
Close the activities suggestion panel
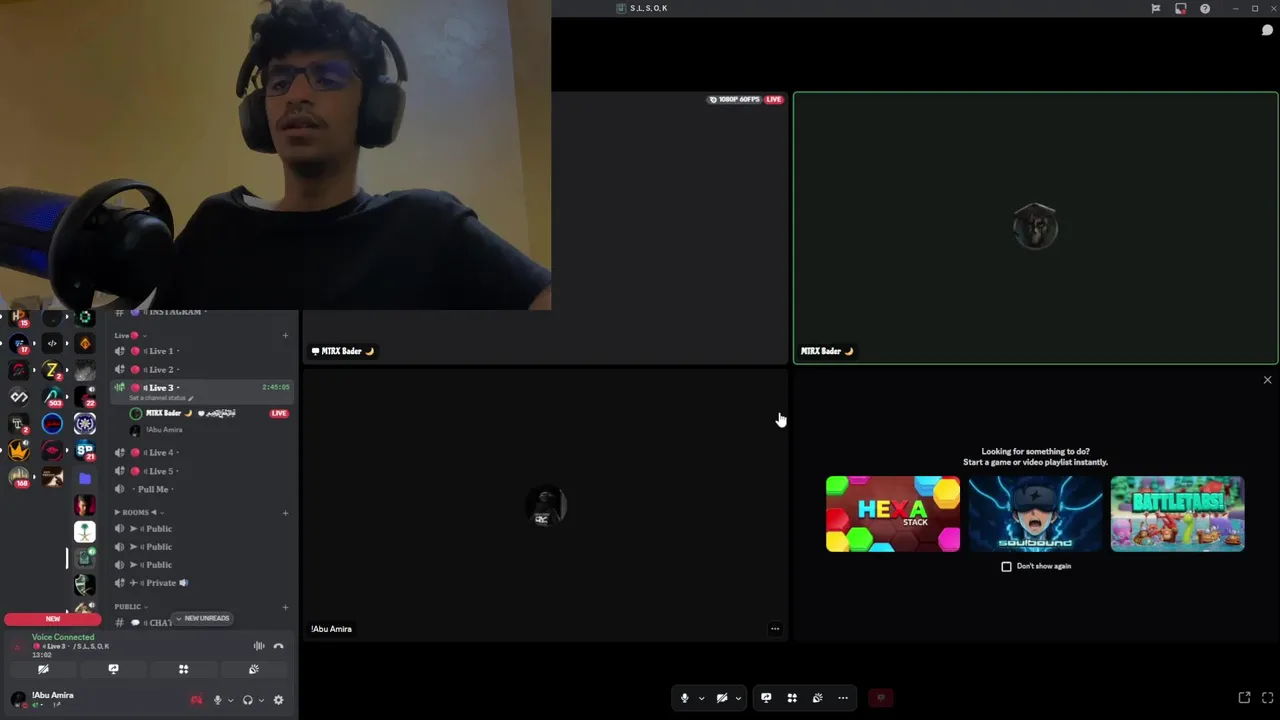(x=1267, y=380)
